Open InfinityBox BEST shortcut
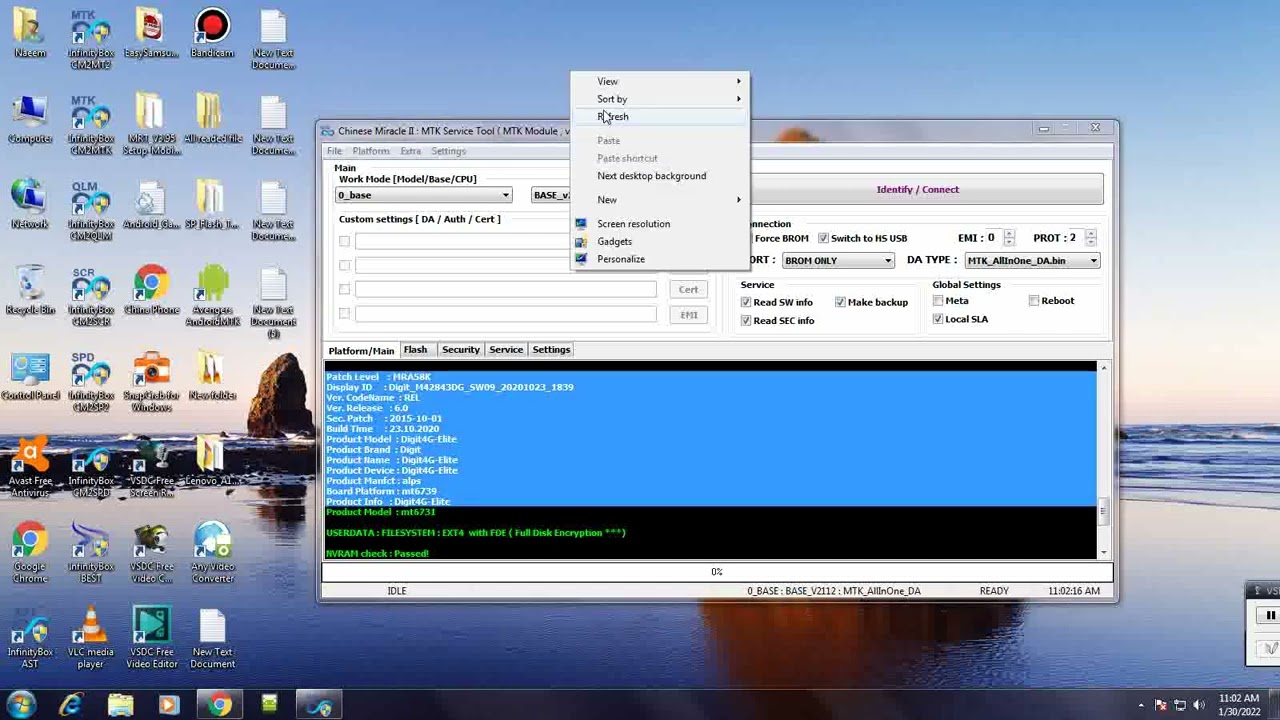 click(x=91, y=553)
